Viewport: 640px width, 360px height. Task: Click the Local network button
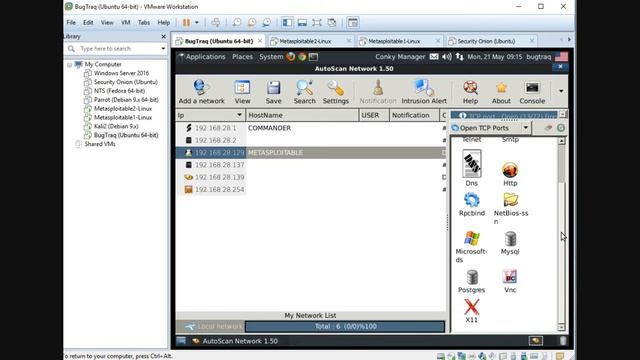211,327
